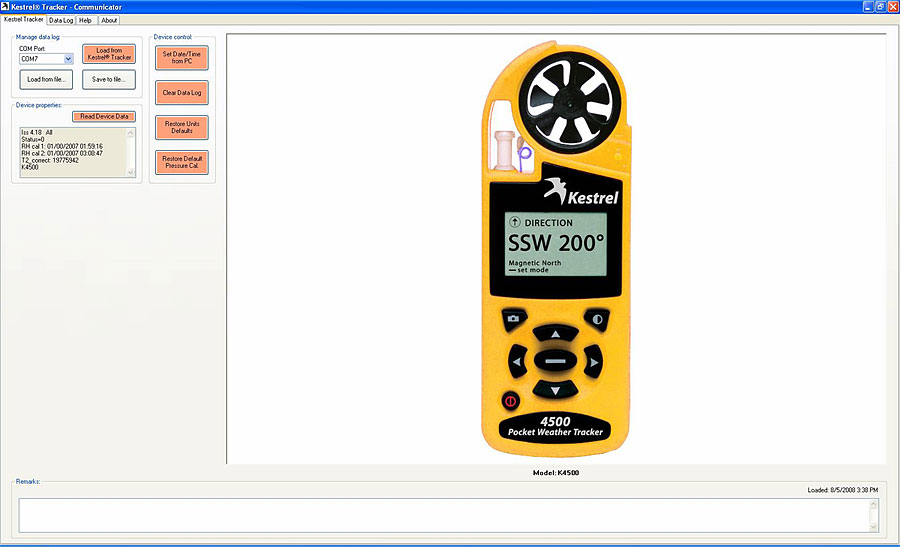The height and width of the screenshot is (547, 900).
Task: Click down arrow of Remarks scrollbar
Action: [x=874, y=527]
